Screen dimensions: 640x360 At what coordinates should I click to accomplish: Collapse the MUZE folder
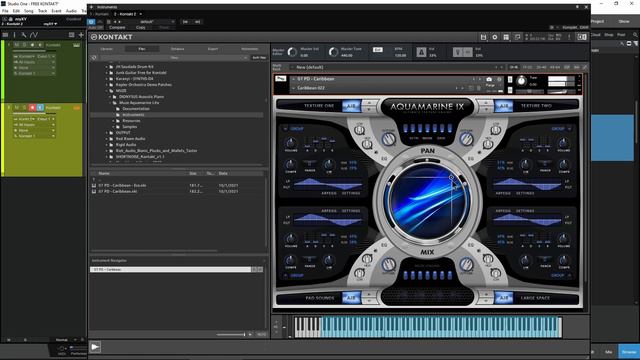coord(107,91)
